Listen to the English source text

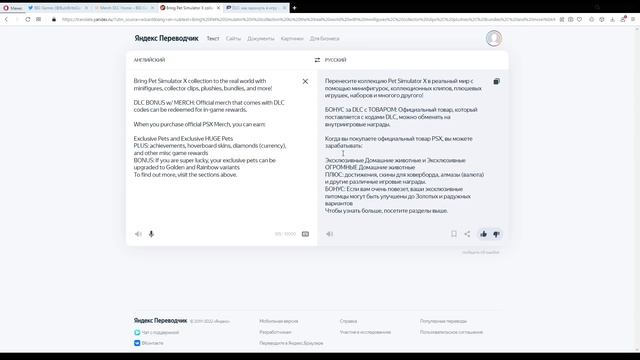tap(138, 234)
